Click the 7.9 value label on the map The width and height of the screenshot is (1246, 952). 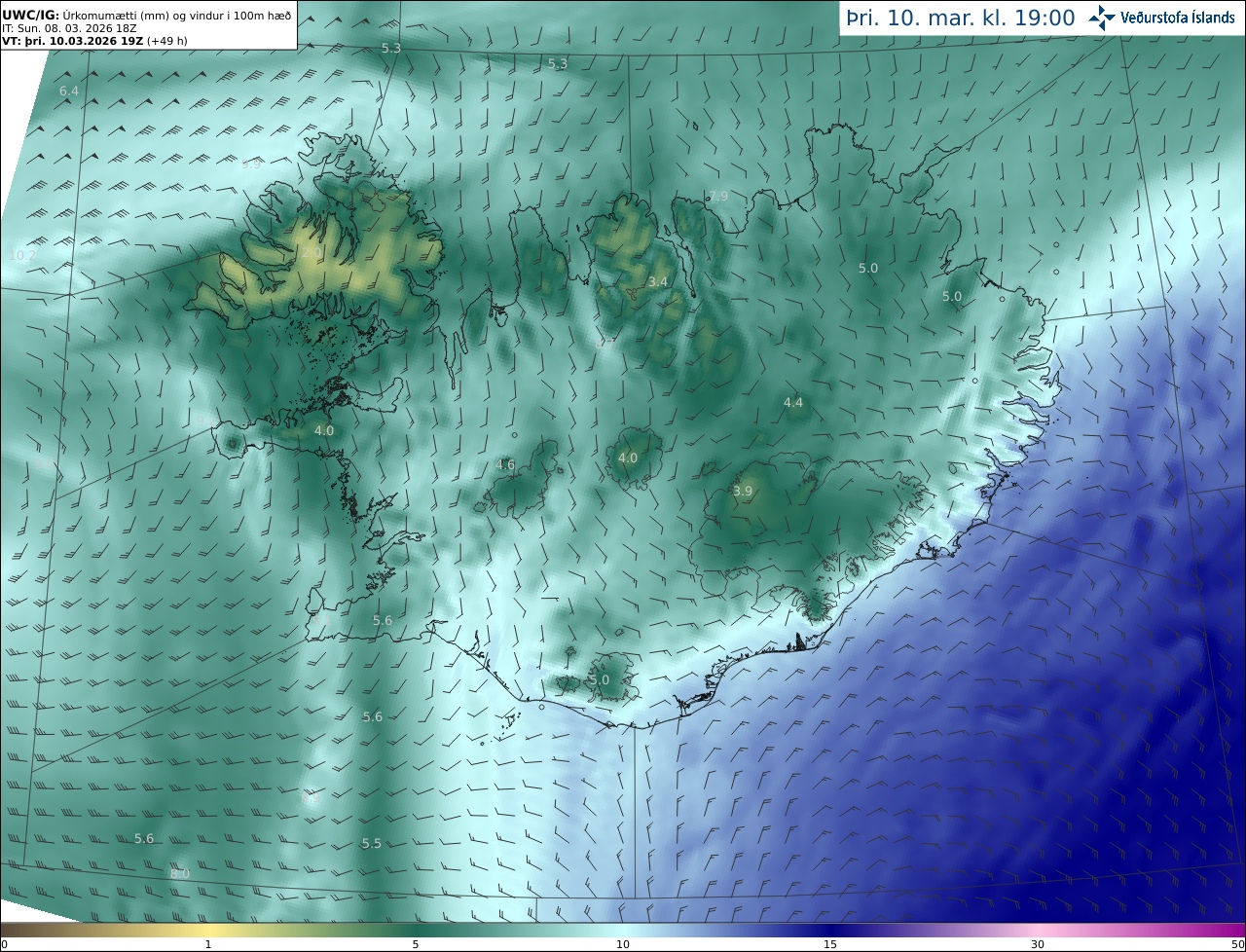click(x=718, y=196)
